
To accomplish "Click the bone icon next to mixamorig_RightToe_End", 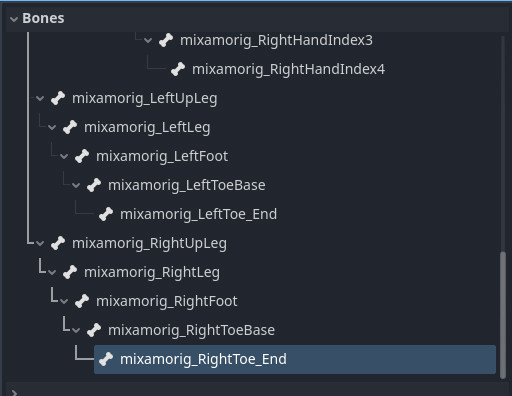I will pos(106,359).
